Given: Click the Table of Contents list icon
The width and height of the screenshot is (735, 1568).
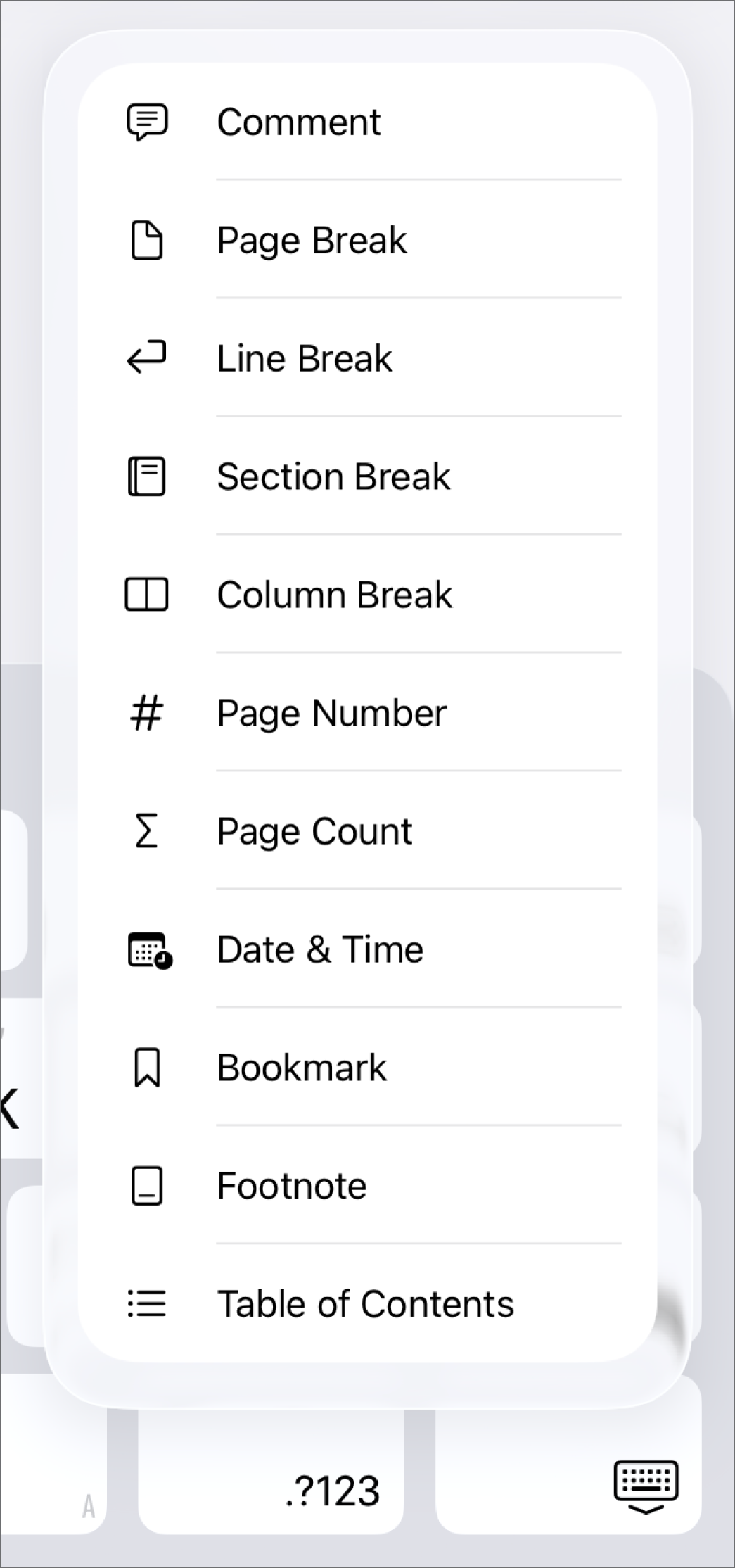Looking at the screenshot, I should coord(147,1304).
